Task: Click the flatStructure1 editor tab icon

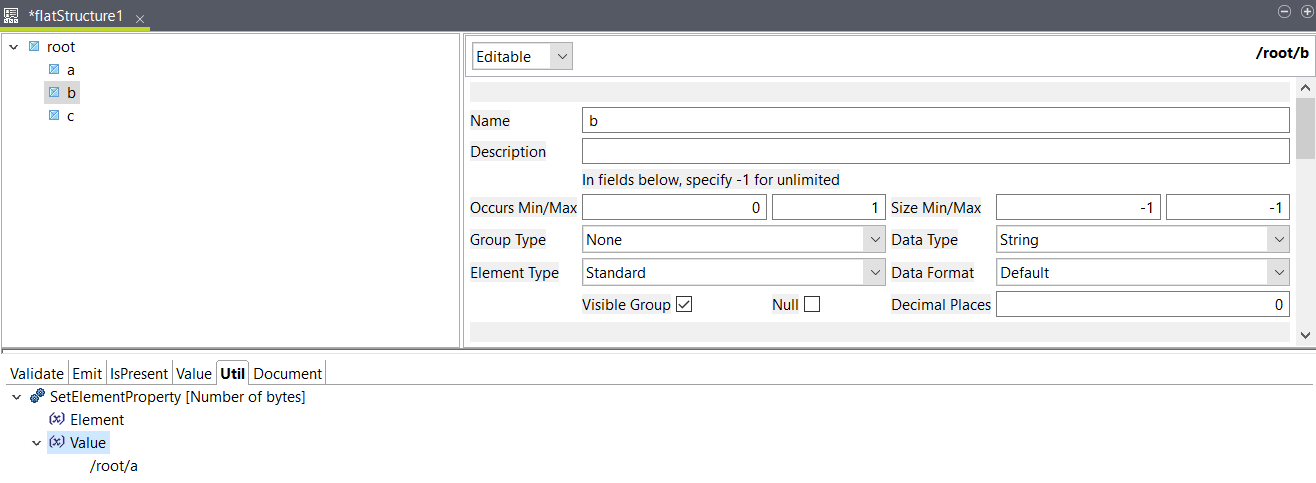Action: [x=11, y=17]
